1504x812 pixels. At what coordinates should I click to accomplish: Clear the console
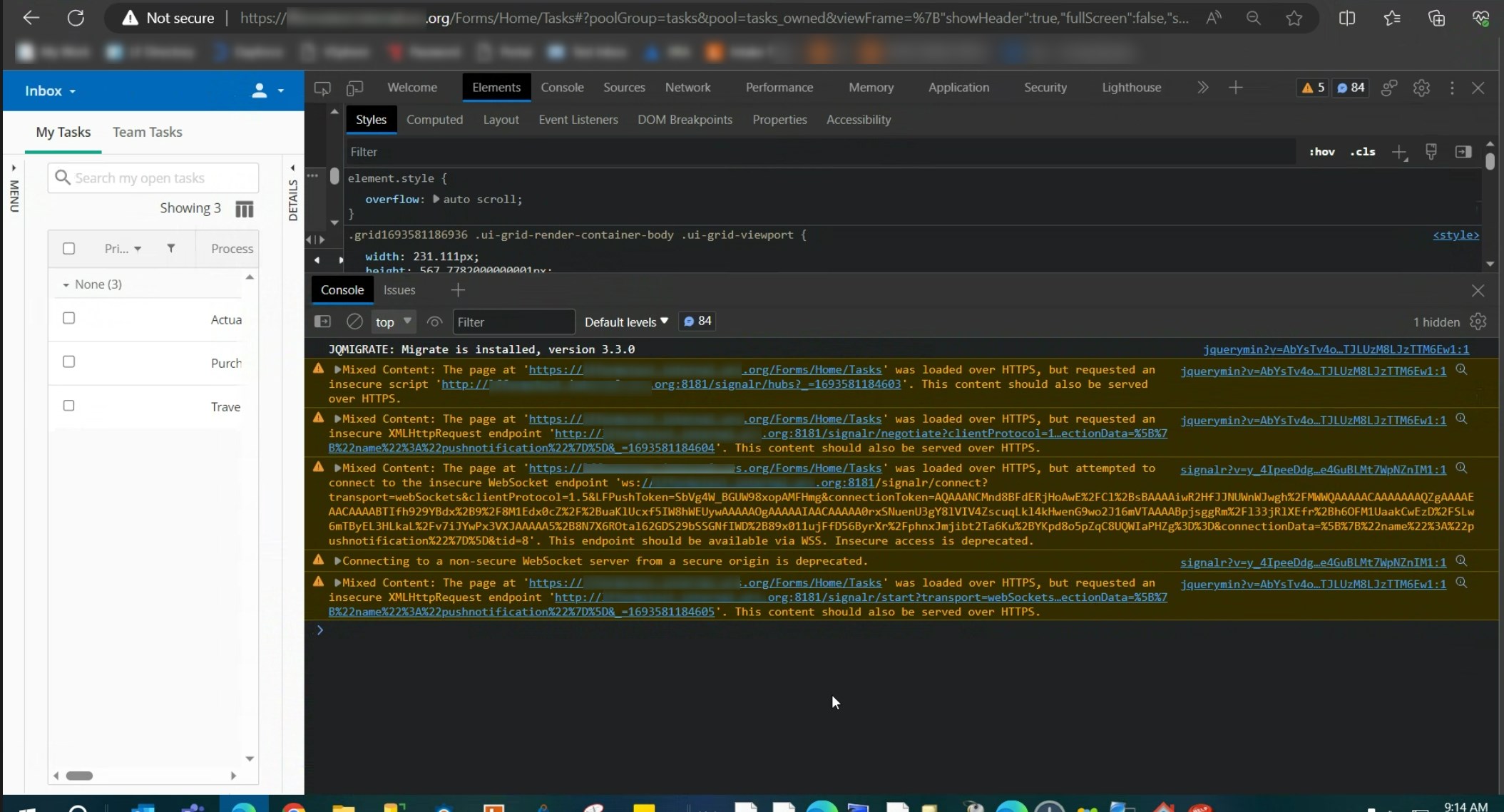(354, 322)
